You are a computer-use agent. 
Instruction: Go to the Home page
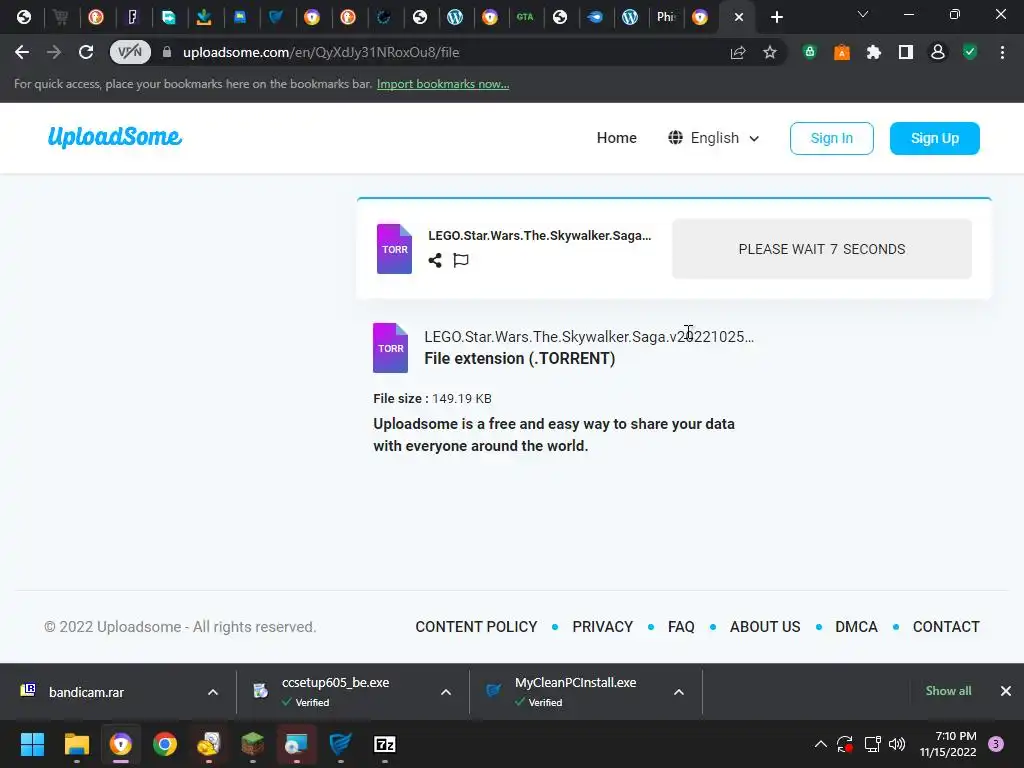[x=616, y=138]
